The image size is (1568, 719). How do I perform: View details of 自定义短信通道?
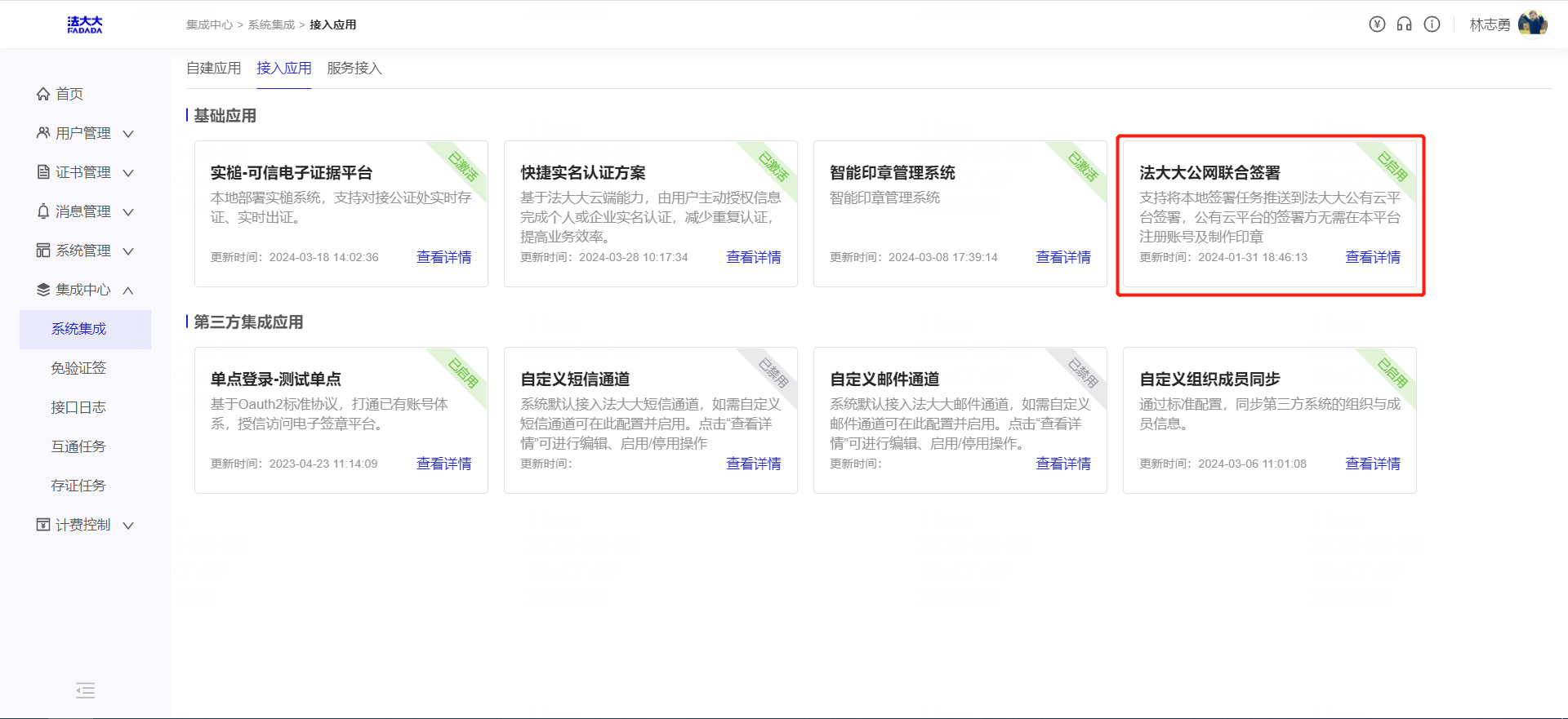(x=754, y=464)
